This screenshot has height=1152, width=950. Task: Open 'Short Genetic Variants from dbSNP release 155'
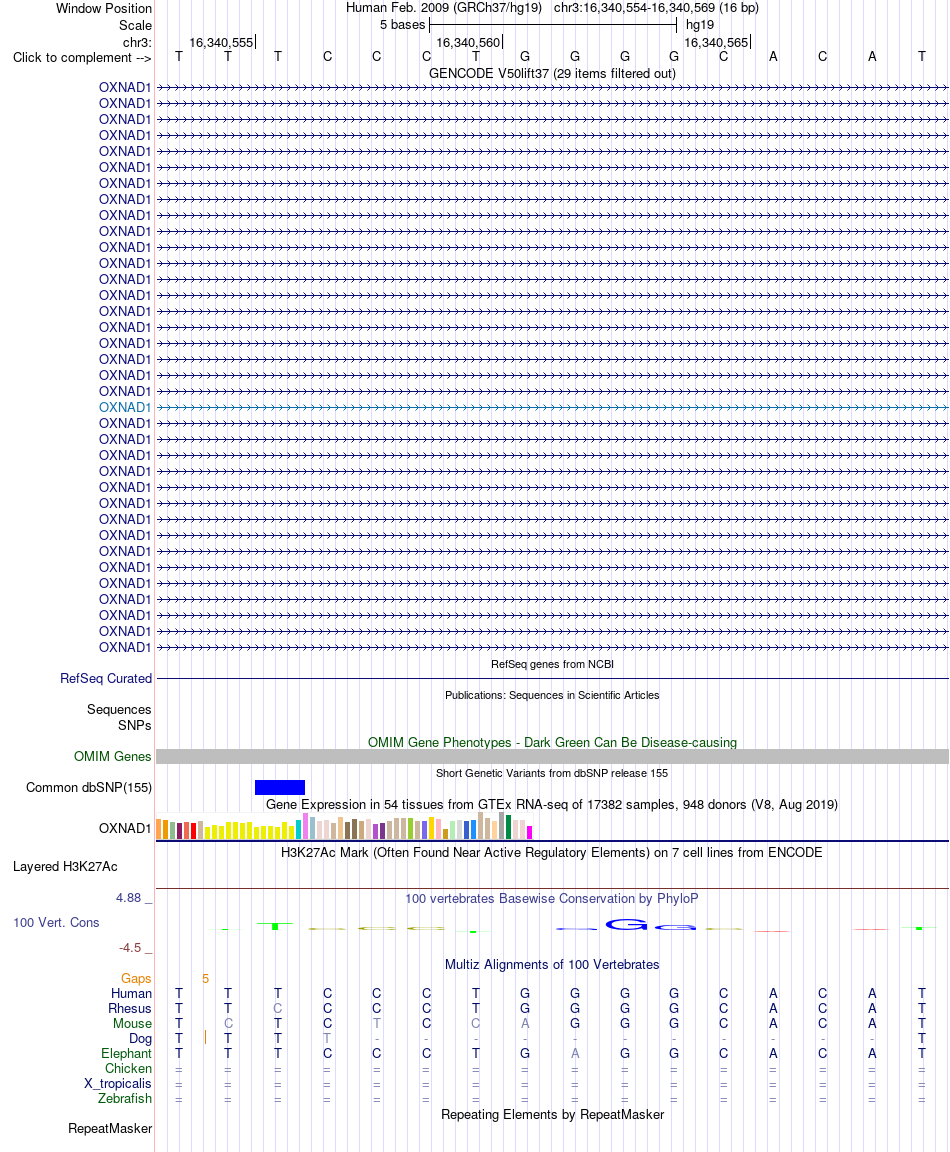[552, 773]
